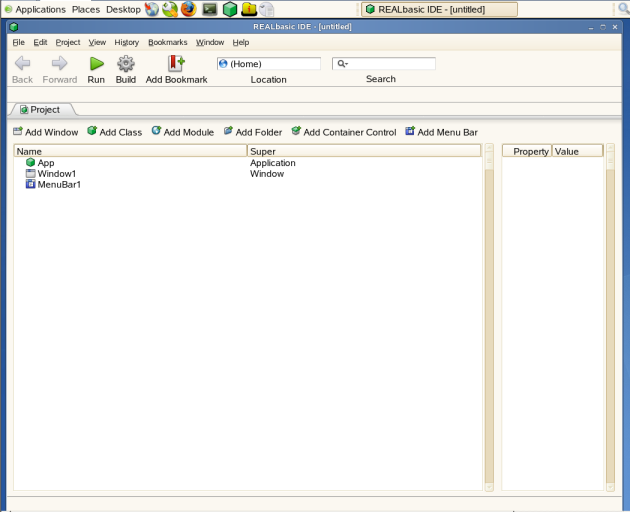This screenshot has width=630, height=512.
Task: Click the green cube icon in title bar
Action: [x=14, y=27]
